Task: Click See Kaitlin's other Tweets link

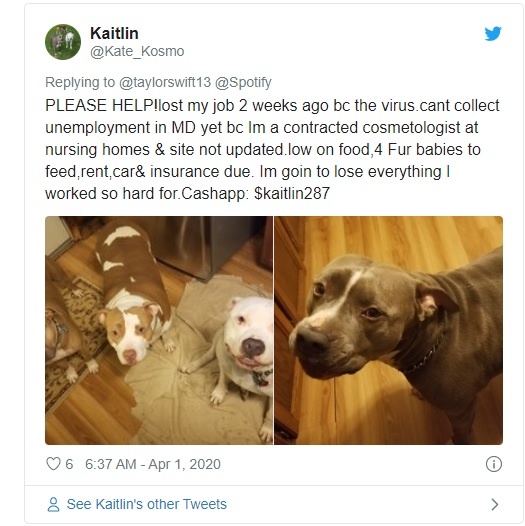Action: click(147, 504)
